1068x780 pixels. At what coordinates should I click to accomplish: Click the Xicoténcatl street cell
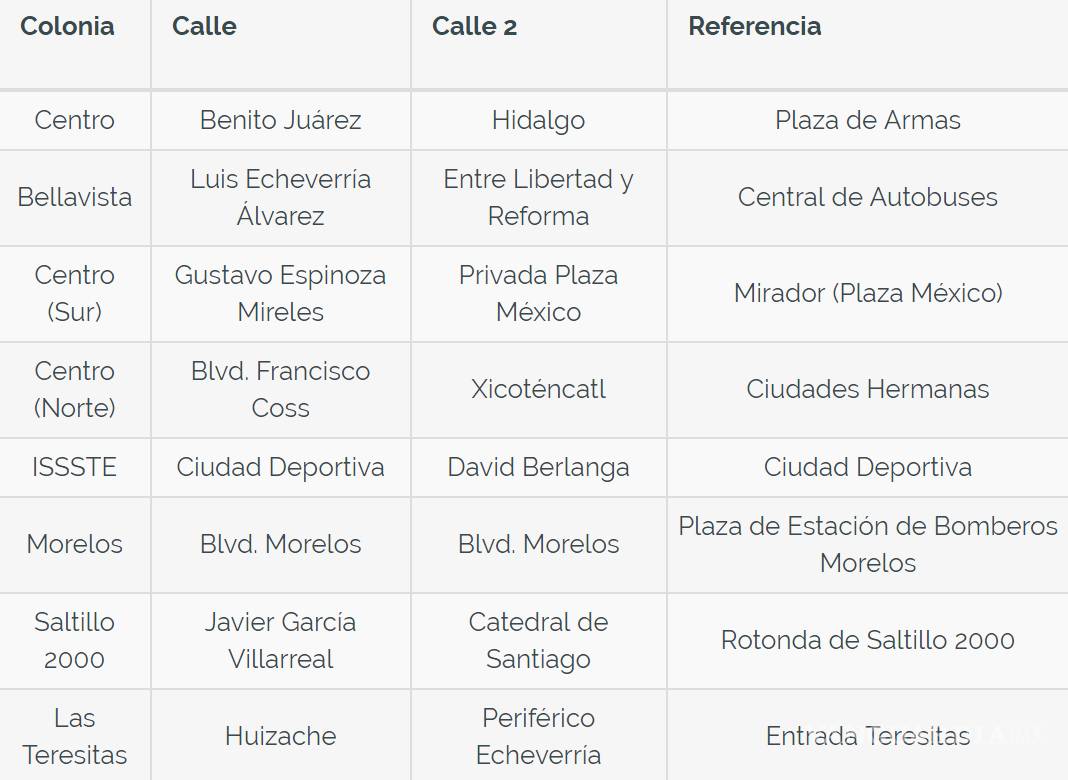(x=538, y=389)
